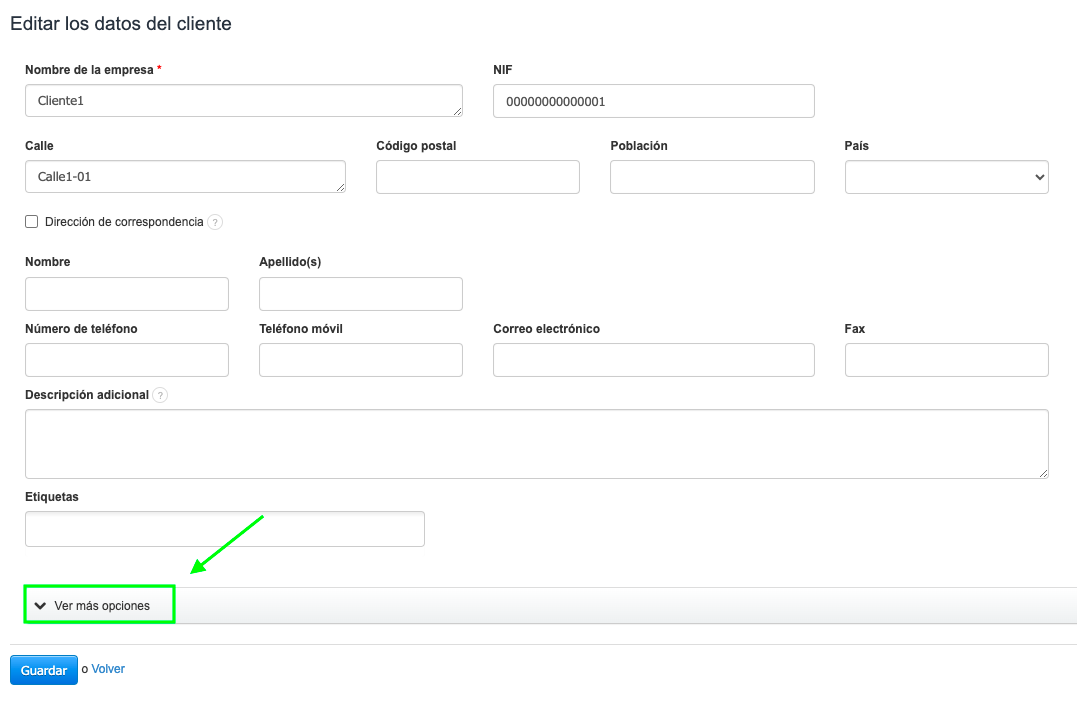Image resolution: width=1077 pixels, height=705 pixels.
Task: Select the Fax input field
Action: 946,360
